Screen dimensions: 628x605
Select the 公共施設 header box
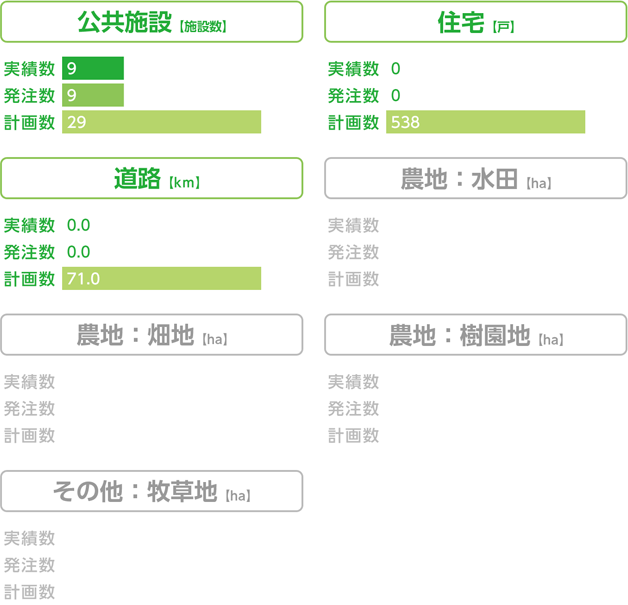[x=152, y=22]
